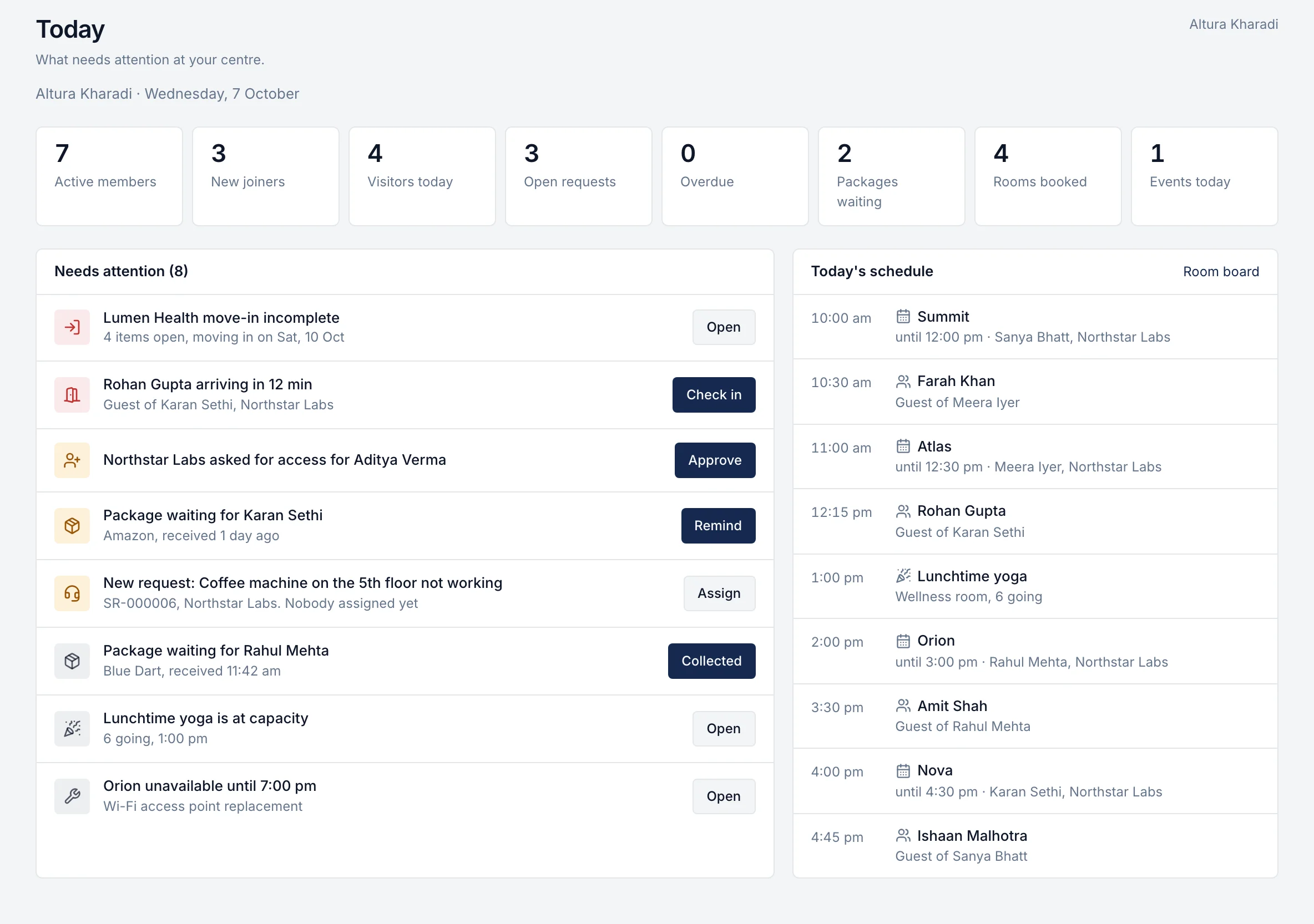Approve access for Aditya Verma

tap(715, 460)
